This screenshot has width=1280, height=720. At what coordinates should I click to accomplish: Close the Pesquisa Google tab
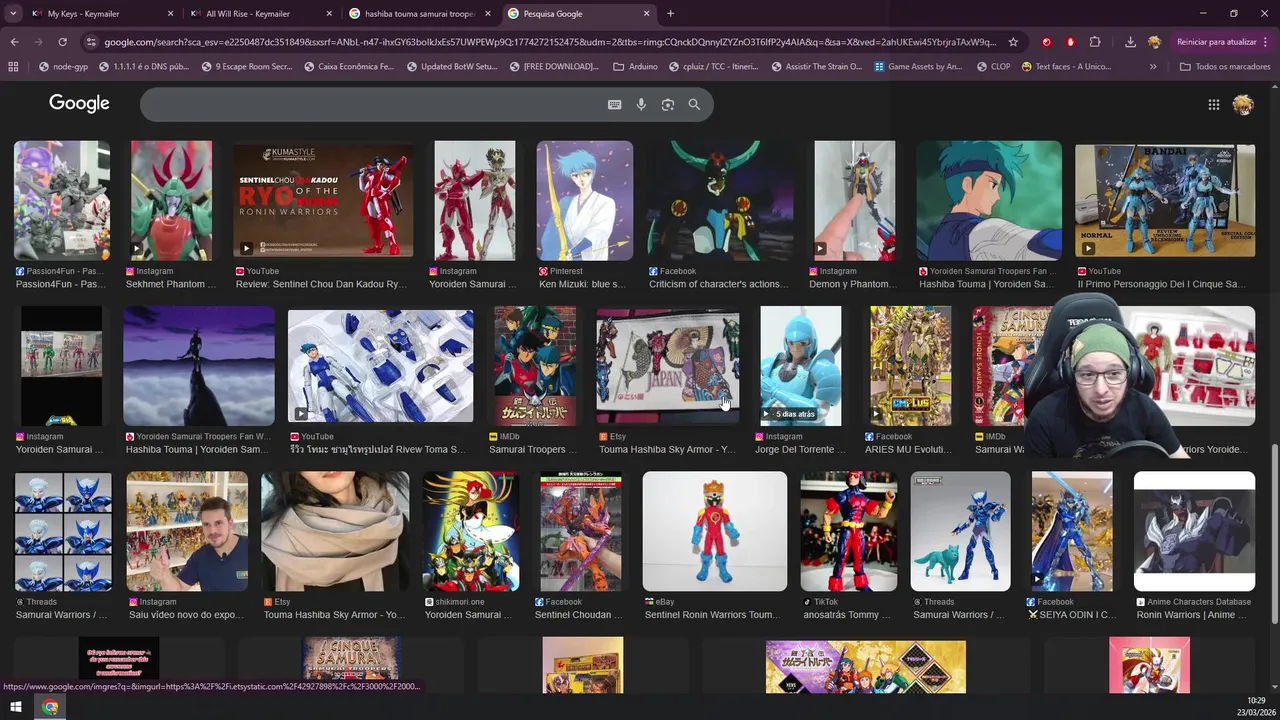tap(646, 14)
